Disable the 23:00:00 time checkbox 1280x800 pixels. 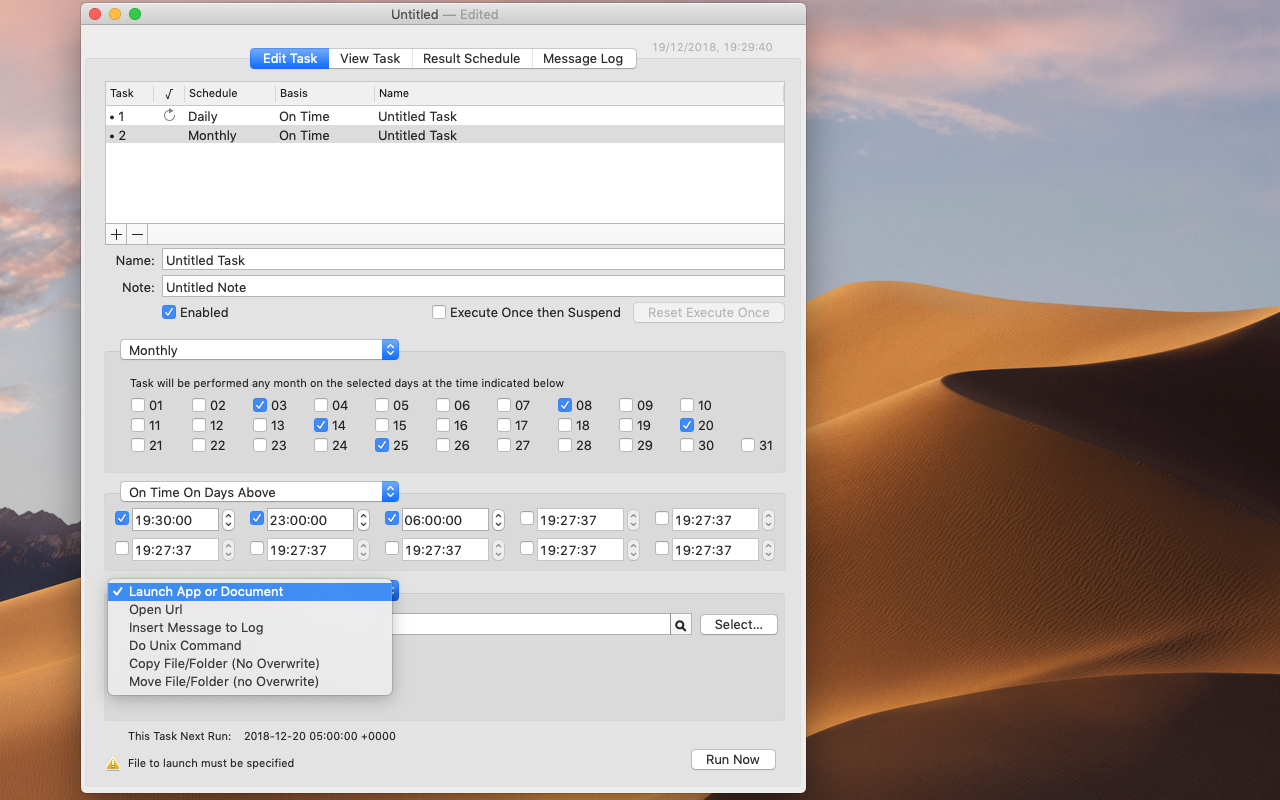point(257,518)
